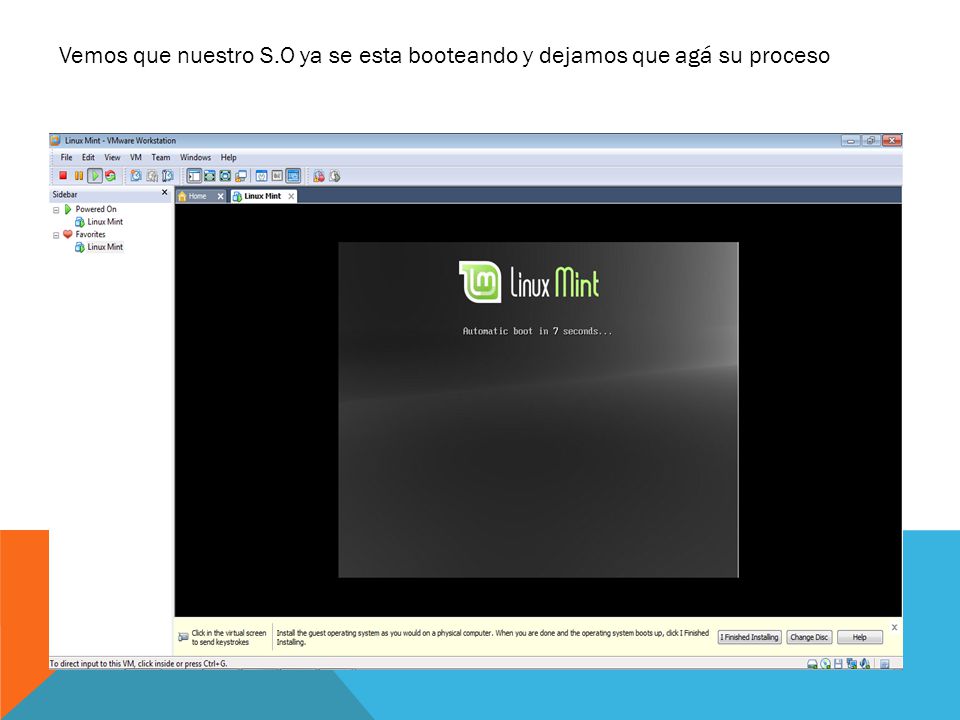
Task: Click the Favorites group label
Action: [90, 234]
